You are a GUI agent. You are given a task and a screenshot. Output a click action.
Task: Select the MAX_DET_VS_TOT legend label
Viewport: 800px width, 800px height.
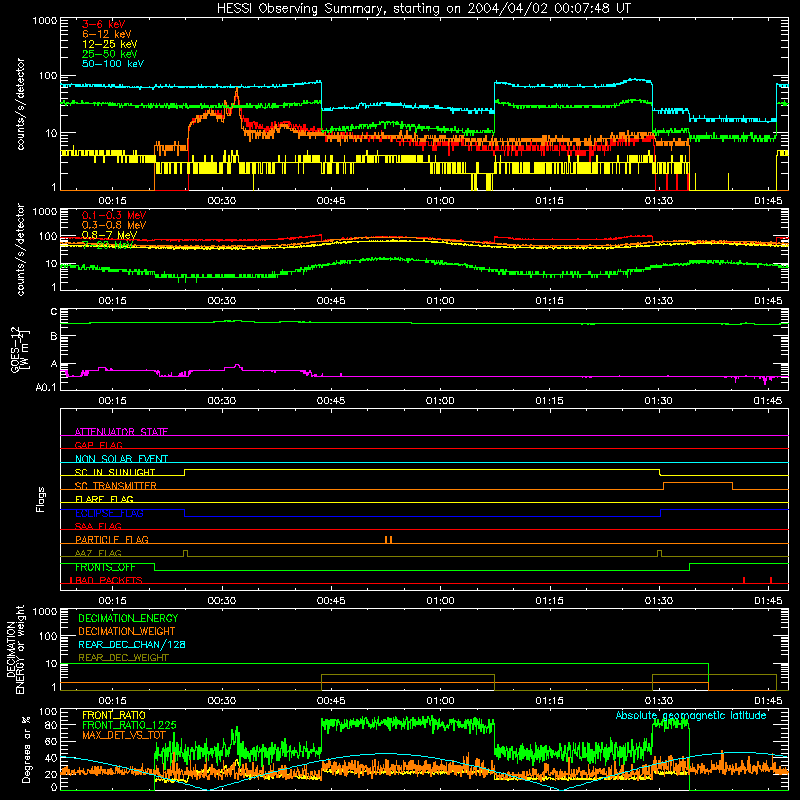[124, 735]
